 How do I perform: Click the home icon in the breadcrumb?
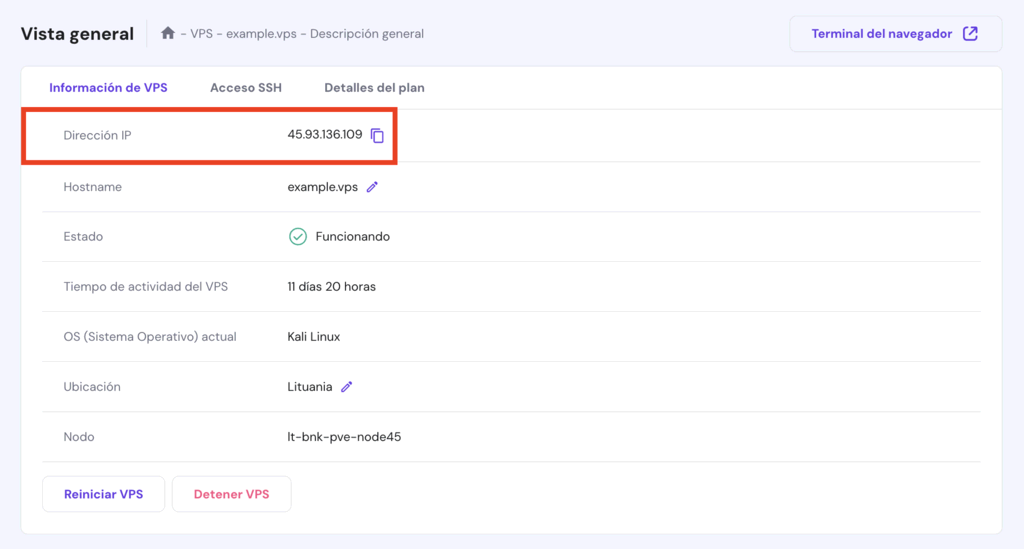click(168, 33)
